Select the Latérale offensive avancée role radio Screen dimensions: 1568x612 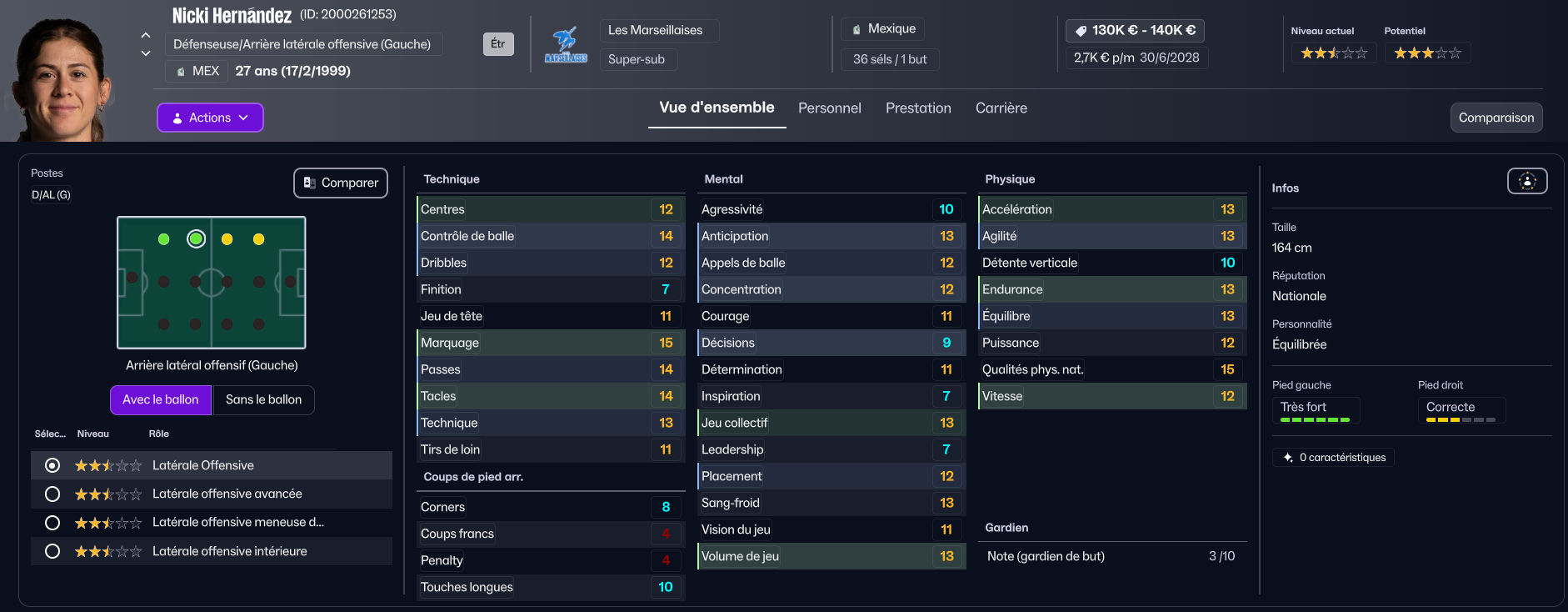(52, 494)
